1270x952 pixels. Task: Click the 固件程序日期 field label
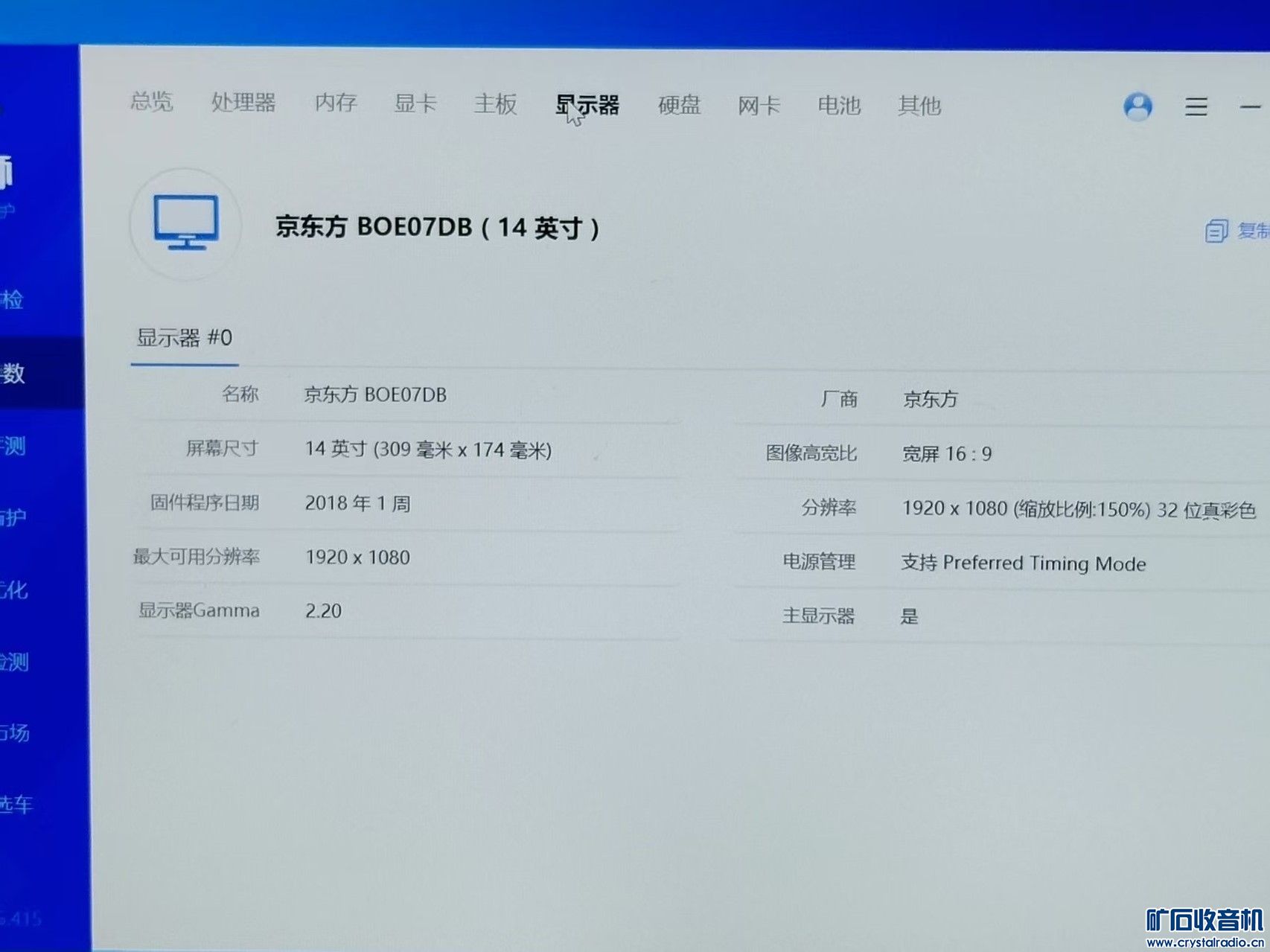205,502
